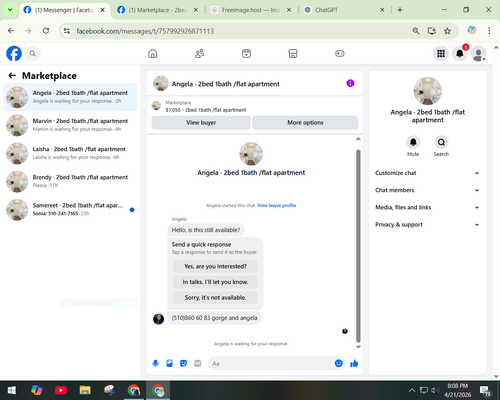Open the Facebook menu grid icon
The height and width of the screenshot is (400, 500).
tap(441, 54)
